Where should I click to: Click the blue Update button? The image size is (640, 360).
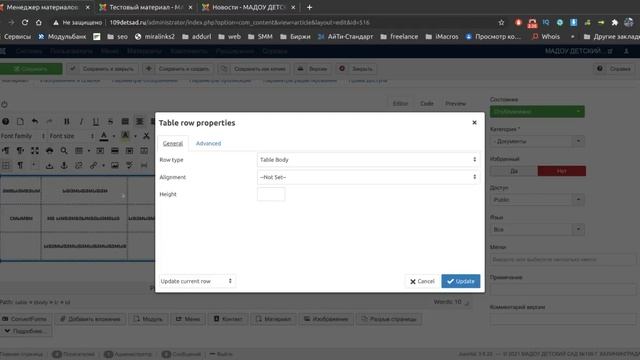tap(460, 281)
